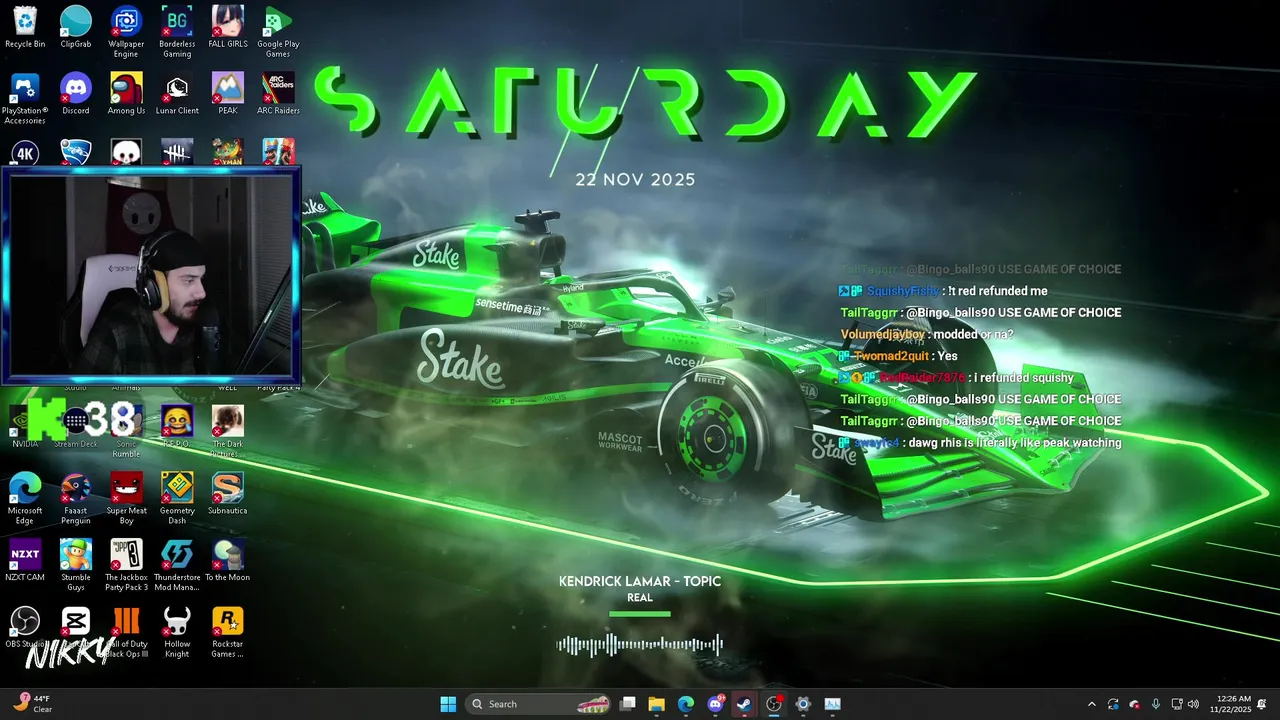Select the CapCut desktop icon

76,627
